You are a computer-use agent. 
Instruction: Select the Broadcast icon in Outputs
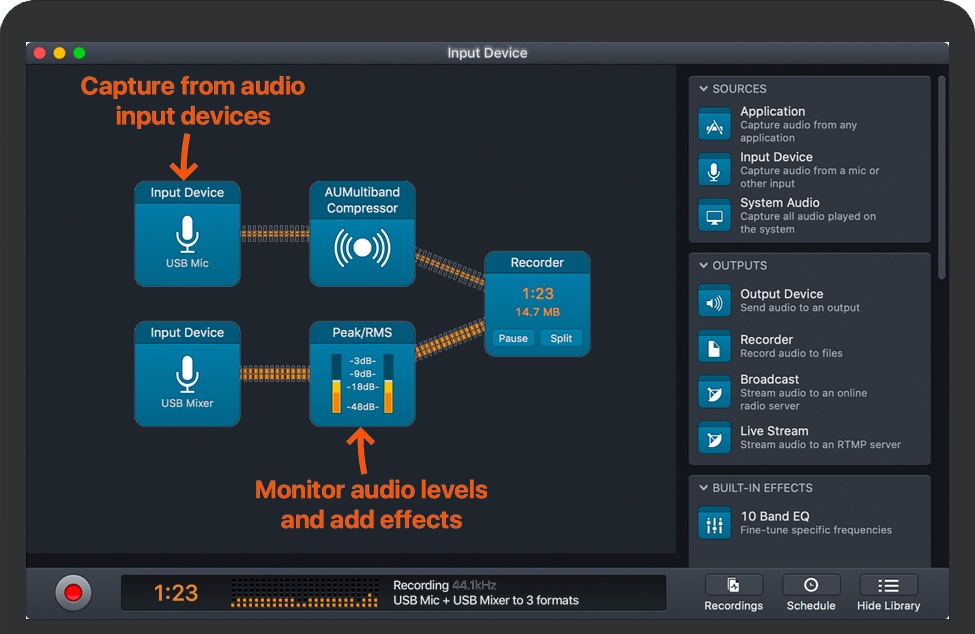tap(714, 392)
